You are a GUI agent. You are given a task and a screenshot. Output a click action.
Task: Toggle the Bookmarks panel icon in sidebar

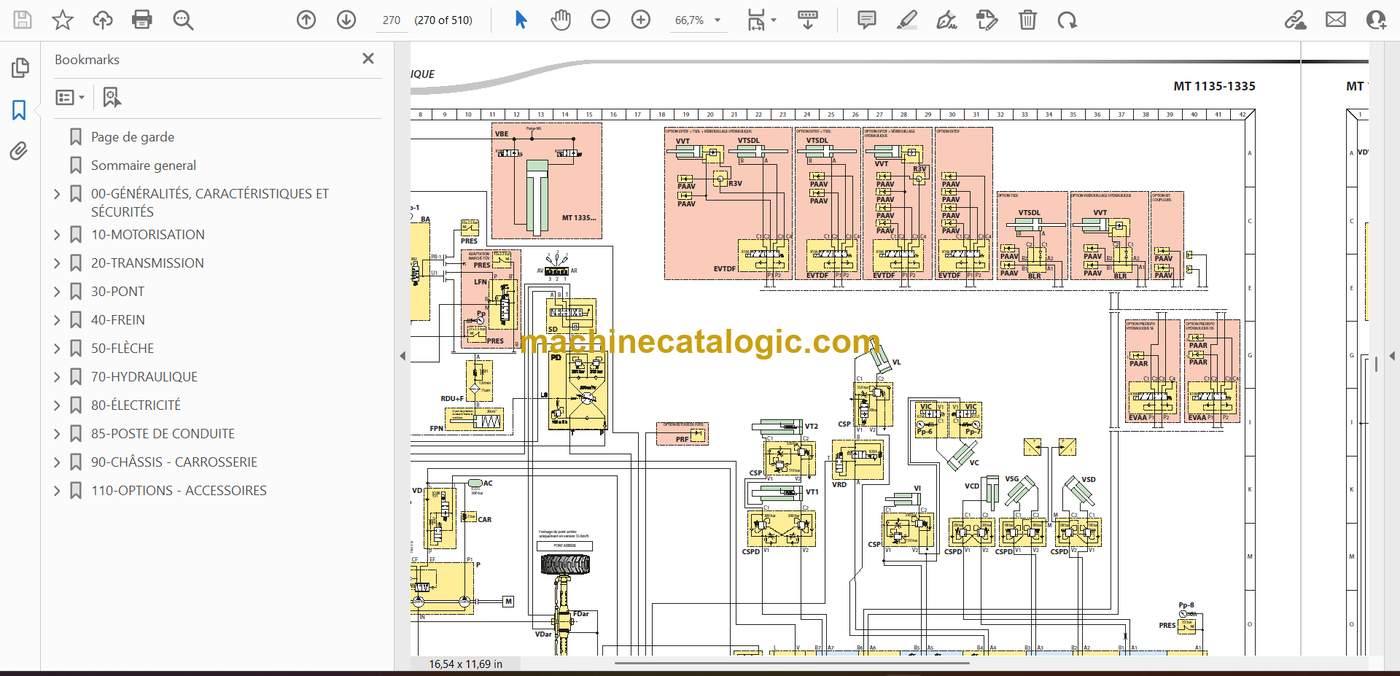click(19, 110)
